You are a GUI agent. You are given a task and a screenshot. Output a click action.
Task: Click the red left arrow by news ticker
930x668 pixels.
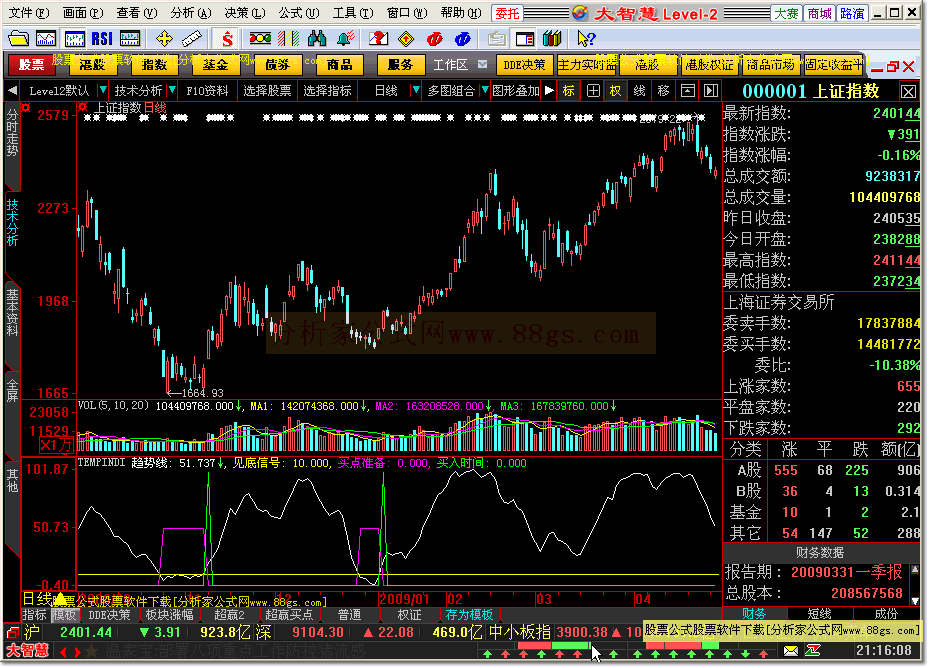pyautogui.click(x=63, y=652)
